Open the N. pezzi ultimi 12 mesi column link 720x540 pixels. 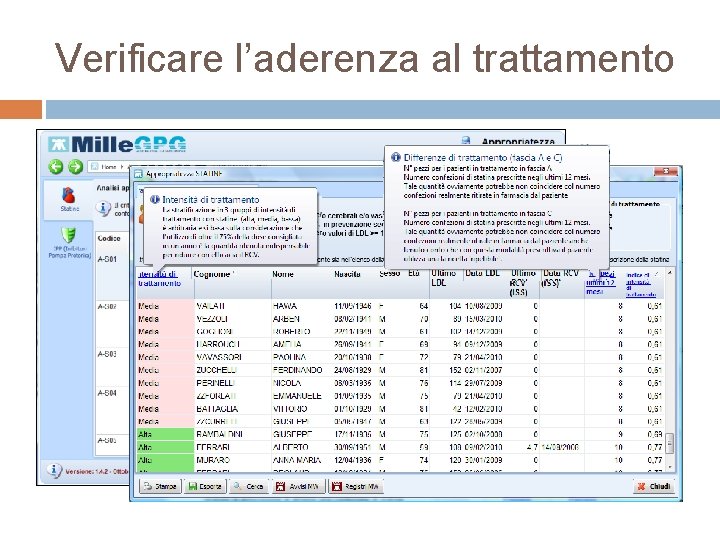[x=600, y=282]
